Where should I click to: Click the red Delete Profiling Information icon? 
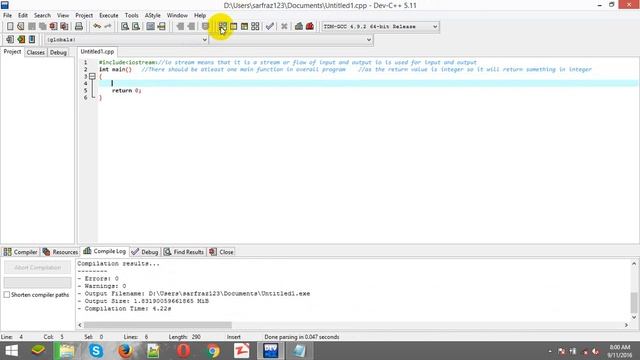tap(310, 27)
